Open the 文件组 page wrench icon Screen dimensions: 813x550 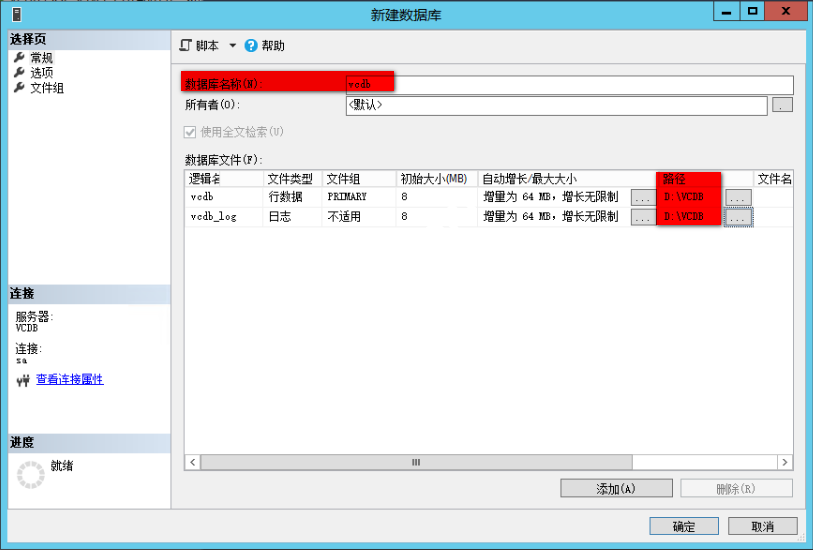19,87
